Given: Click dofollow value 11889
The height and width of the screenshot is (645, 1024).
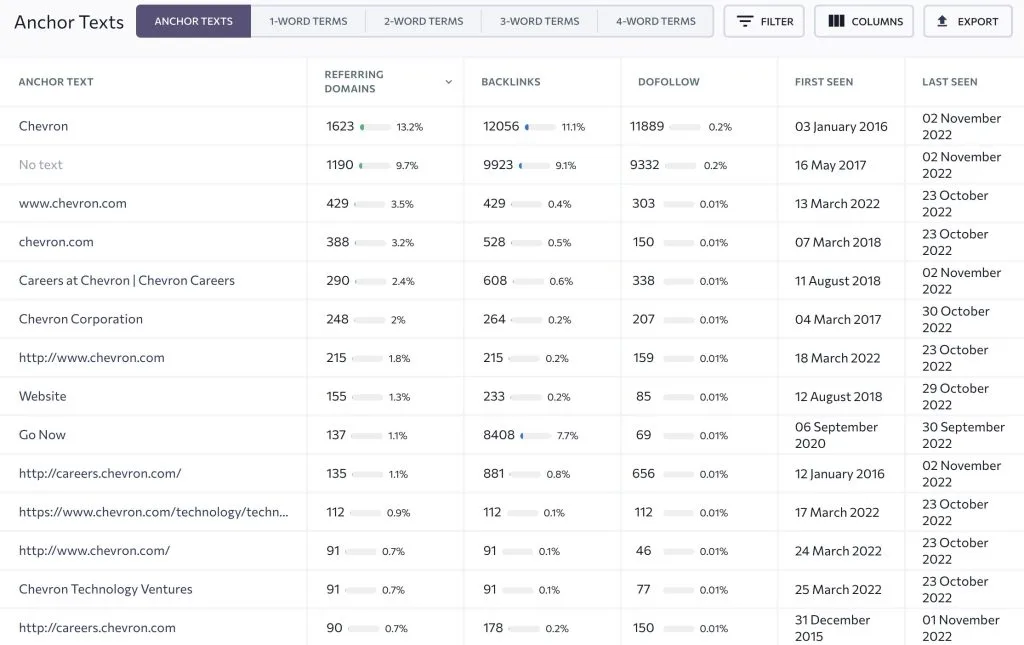Looking at the screenshot, I should click(647, 126).
